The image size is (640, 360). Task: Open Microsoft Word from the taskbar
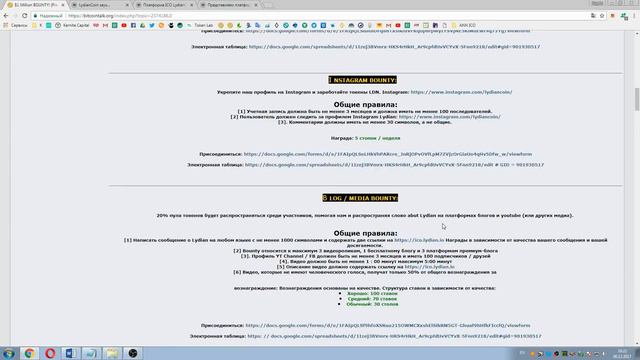tap(71, 353)
